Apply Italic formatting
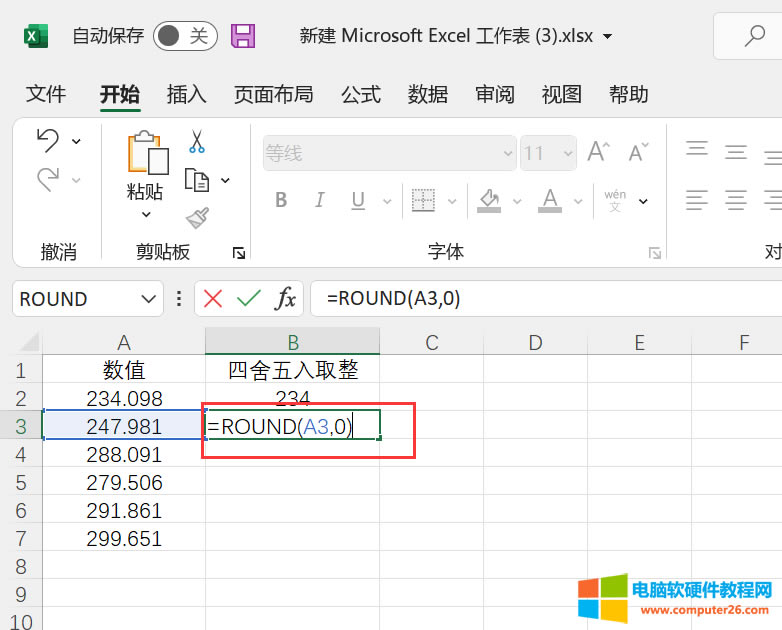The image size is (782, 630). (x=320, y=200)
